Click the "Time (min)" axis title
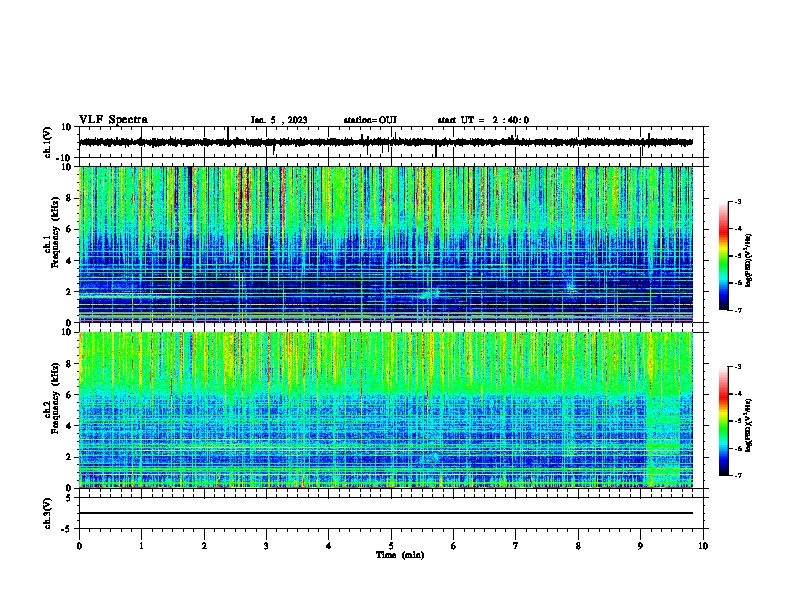Viewport: 792px width, 612px height. coord(400,555)
